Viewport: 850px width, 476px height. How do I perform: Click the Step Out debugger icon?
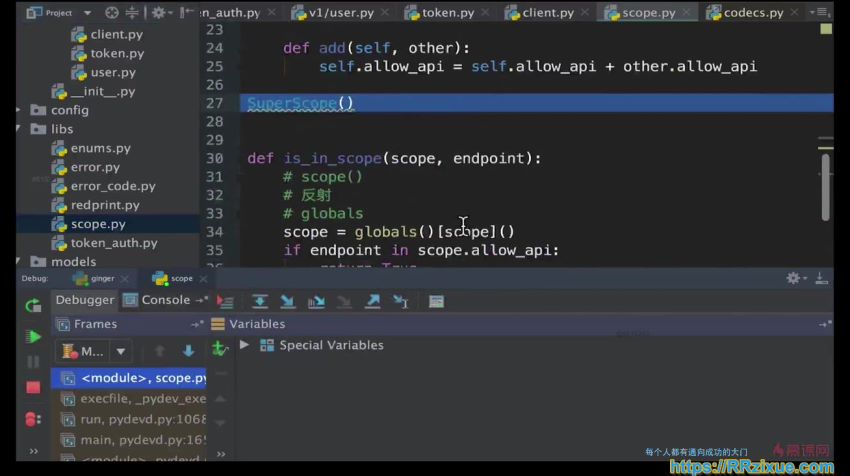372,301
